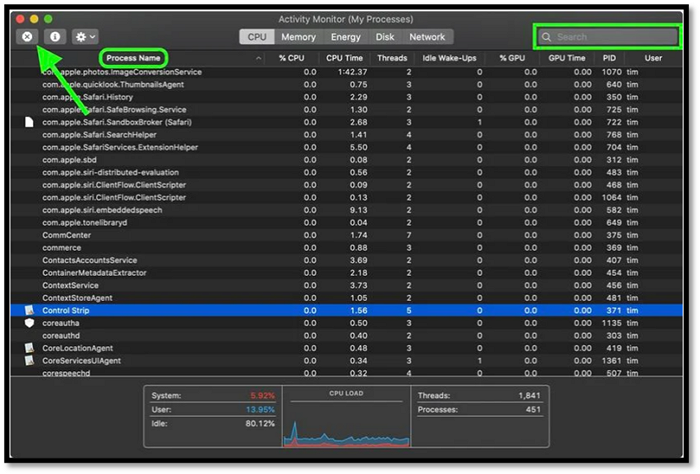Open the Disk tab
700x474 pixels.
pyautogui.click(x=385, y=37)
